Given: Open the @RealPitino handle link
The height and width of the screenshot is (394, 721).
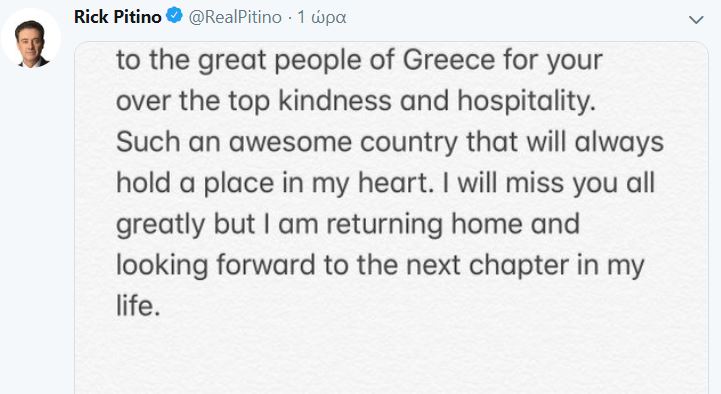Looking at the screenshot, I should pyautogui.click(x=235, y=17).
